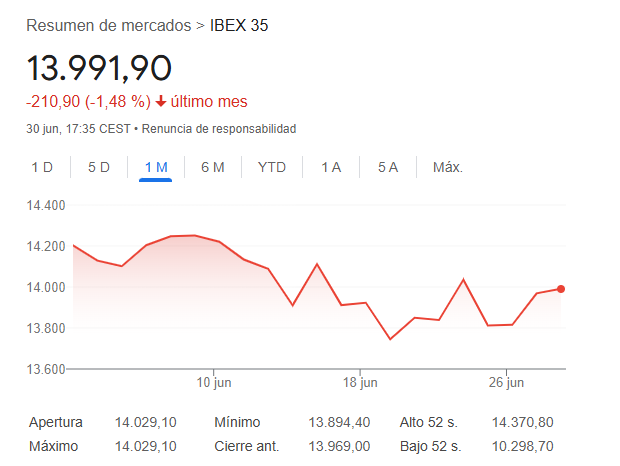620x466 pixels.
Task: Click the red down-arrow change indicator
Action: [161, 102]
